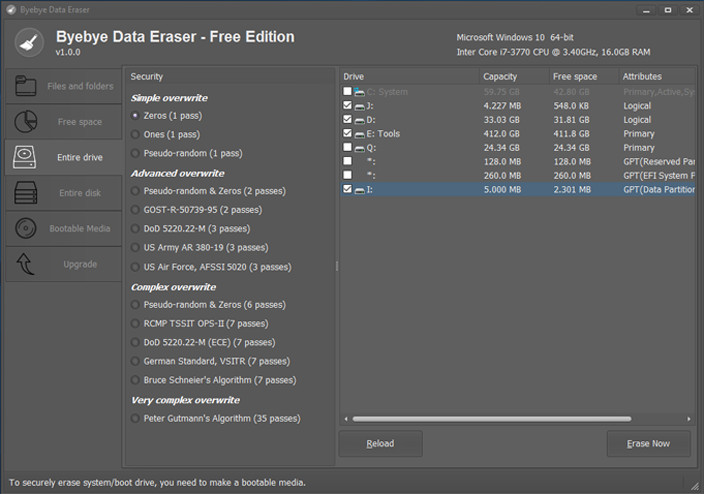The width and height of the screenshot is (704, 494).
Task: Check the 260.0 MB EFI System partition checkbox
Action: (347, 175)
